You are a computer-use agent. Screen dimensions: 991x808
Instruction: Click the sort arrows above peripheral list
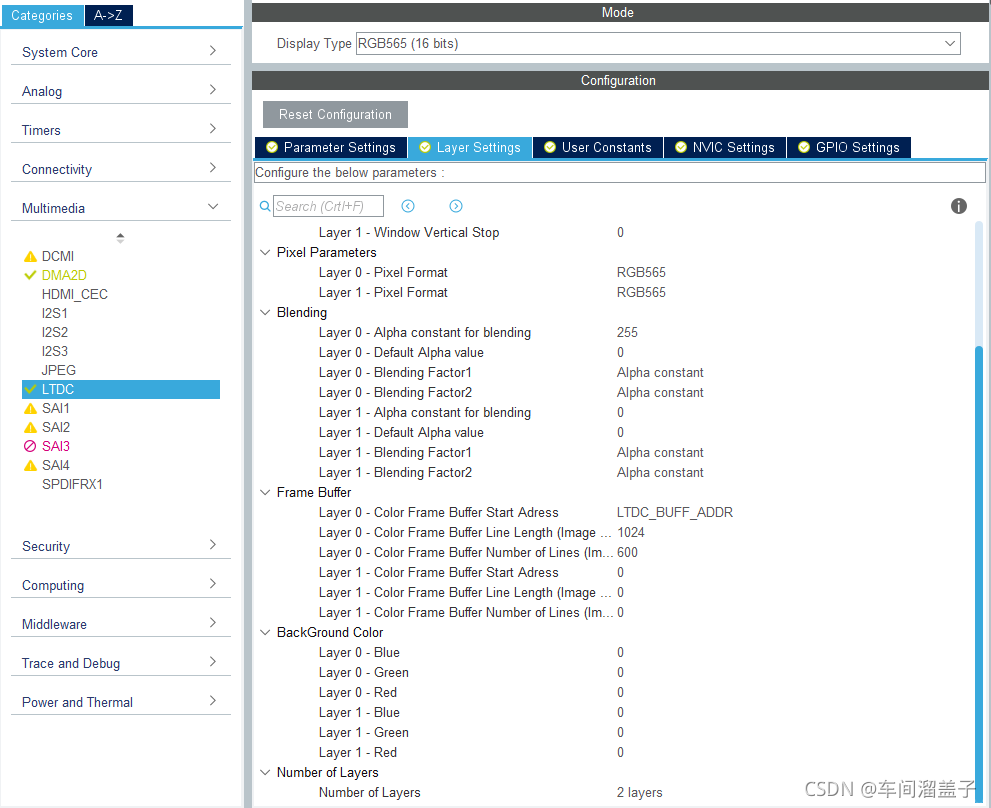tap(120, 238)
